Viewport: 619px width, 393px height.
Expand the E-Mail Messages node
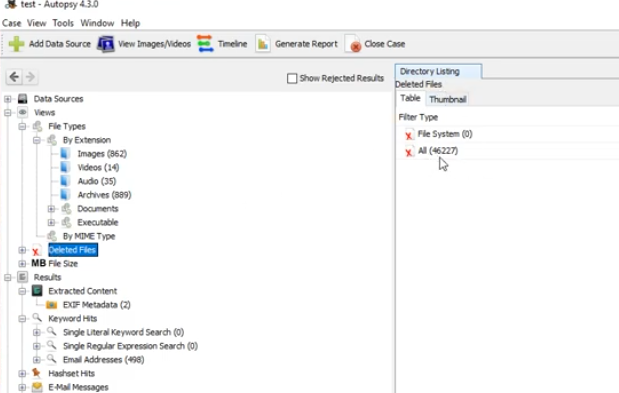click(22, 387)
